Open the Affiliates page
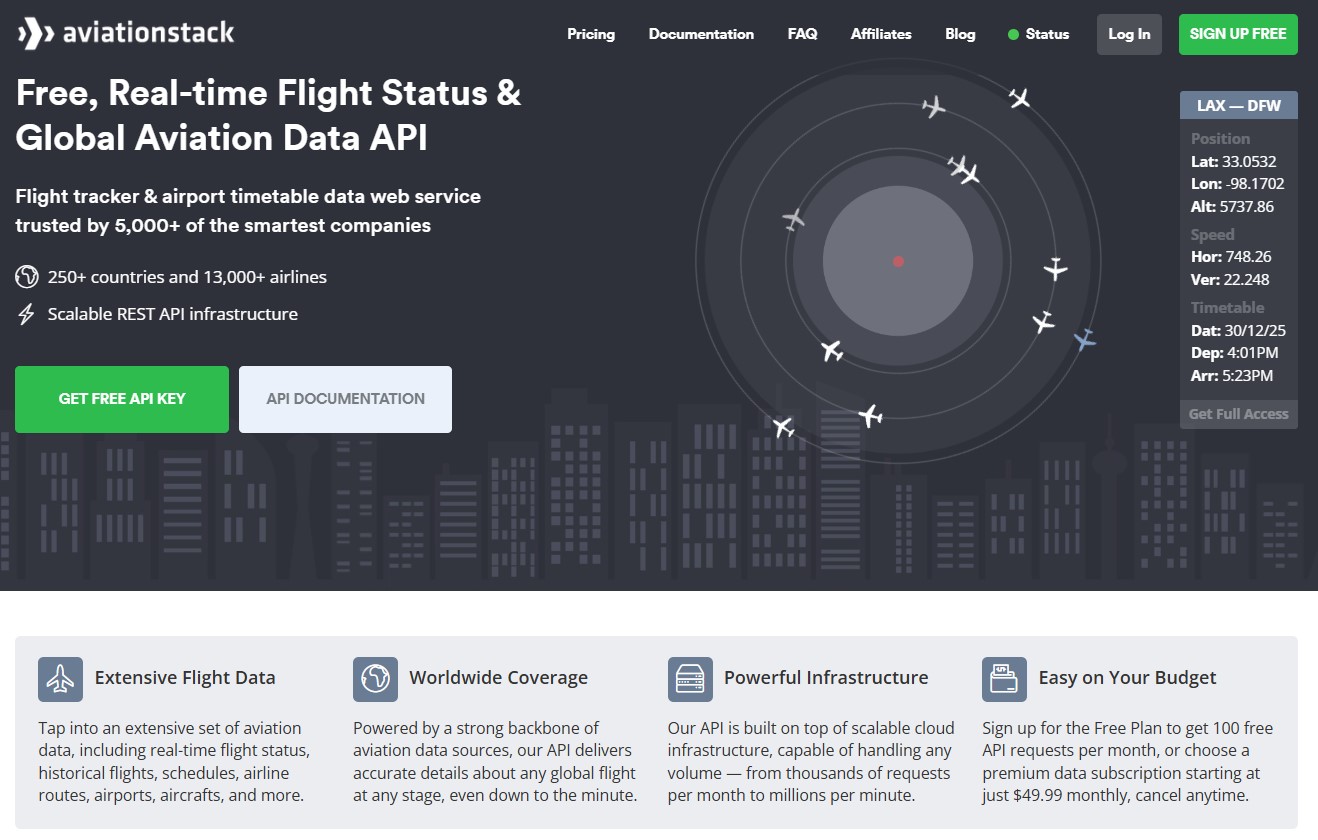This screenshot has width=1318, height=840. coord(881,33)
